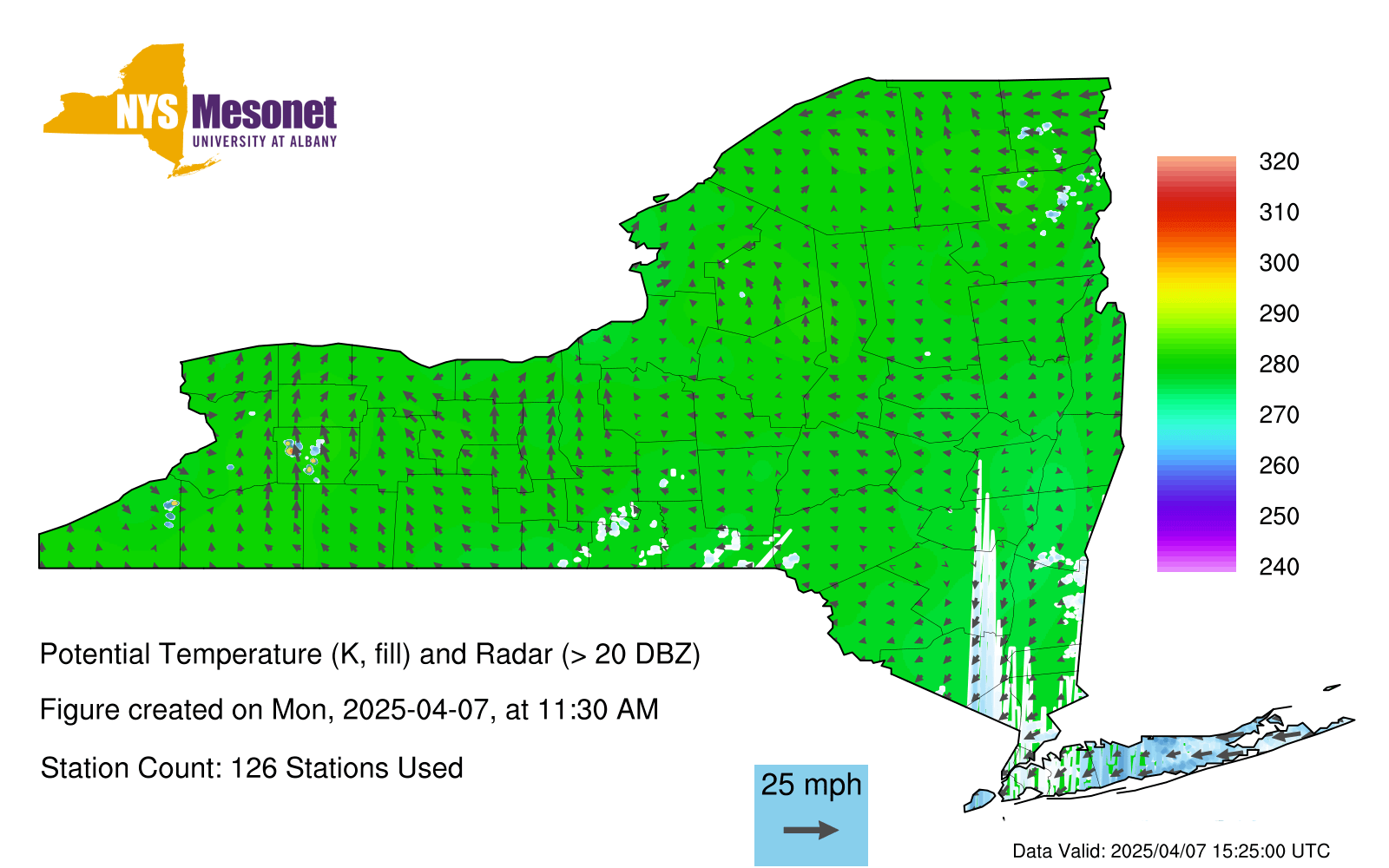Click the '290' color scale label
This screenshot has height=868, width=1389.
coord(1279,313)
